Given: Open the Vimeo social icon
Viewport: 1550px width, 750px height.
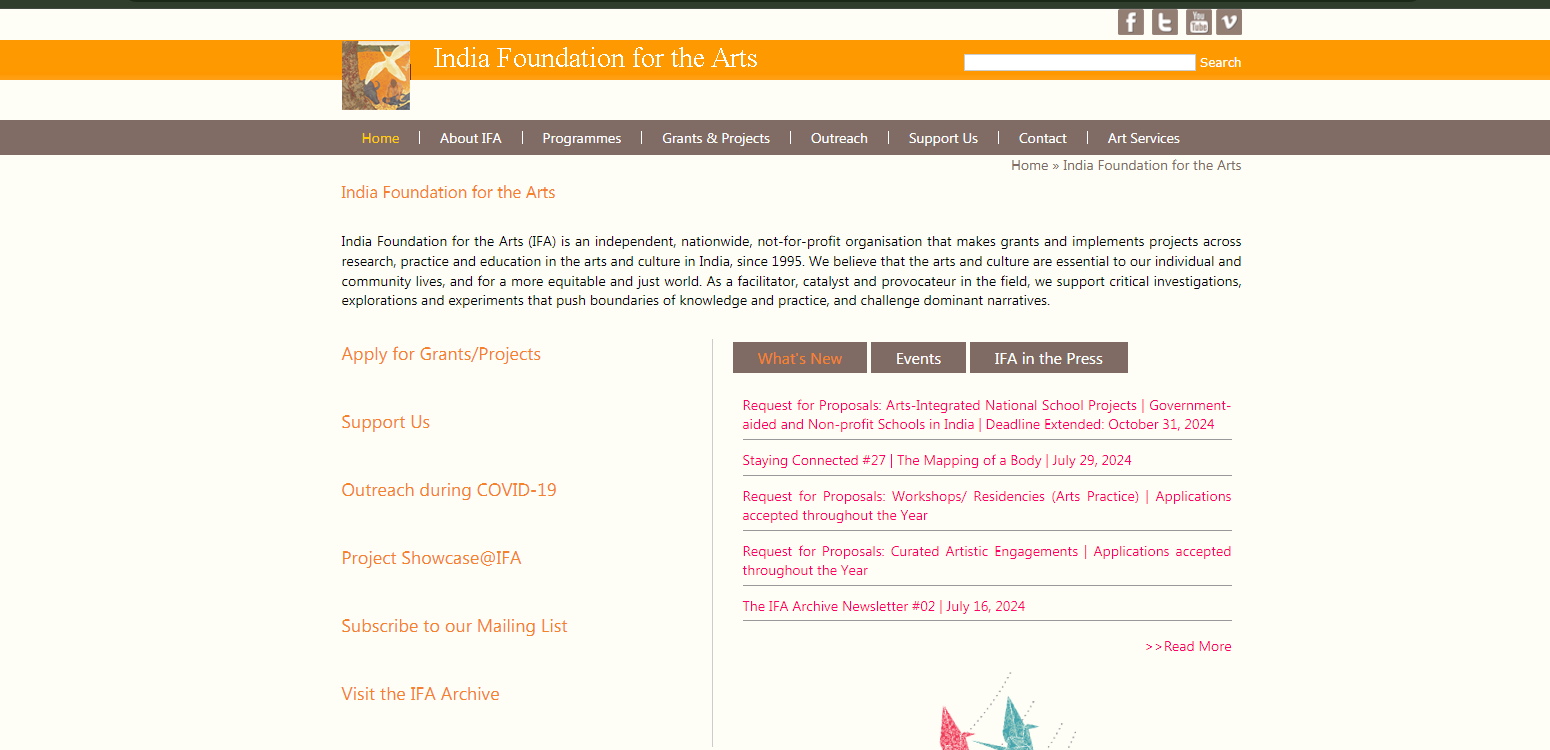Looking at the screenshot, I should pyautogui.click(x=1228, y=22).
